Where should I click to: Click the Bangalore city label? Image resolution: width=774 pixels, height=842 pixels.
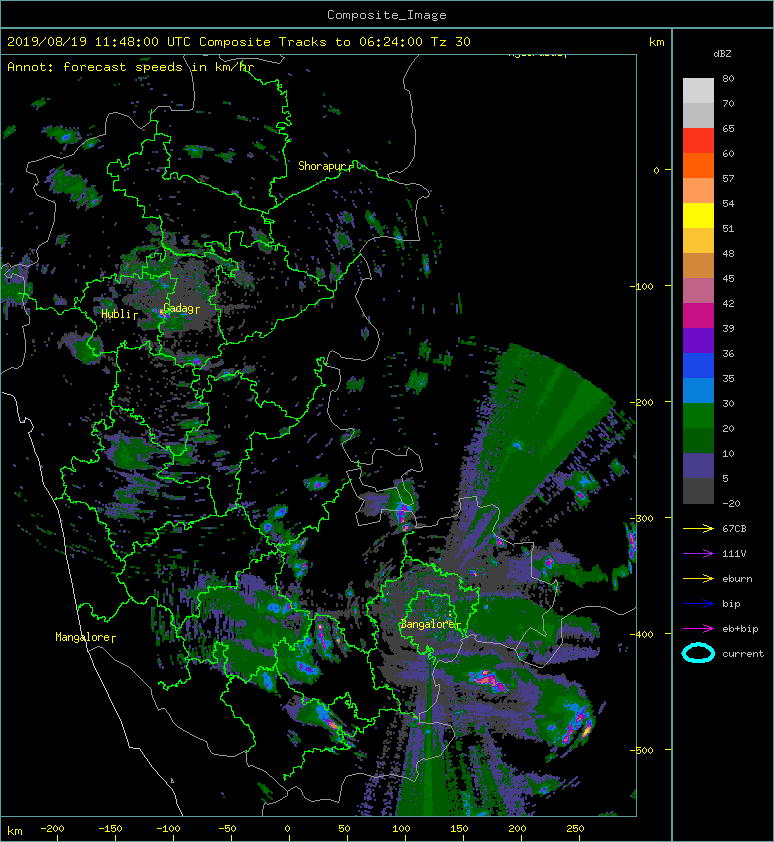click(428, 625)
